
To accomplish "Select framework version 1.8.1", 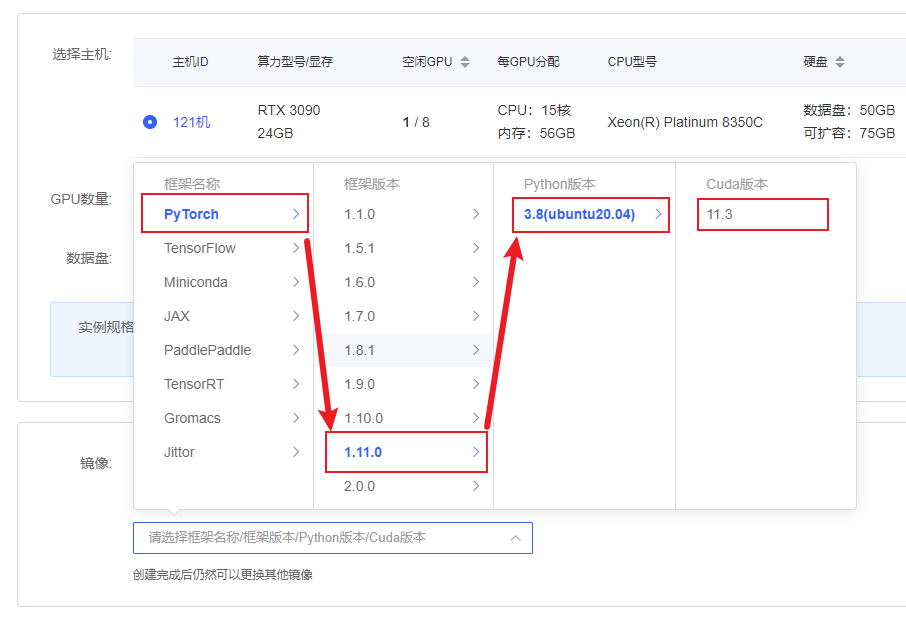I will (359, 350).
